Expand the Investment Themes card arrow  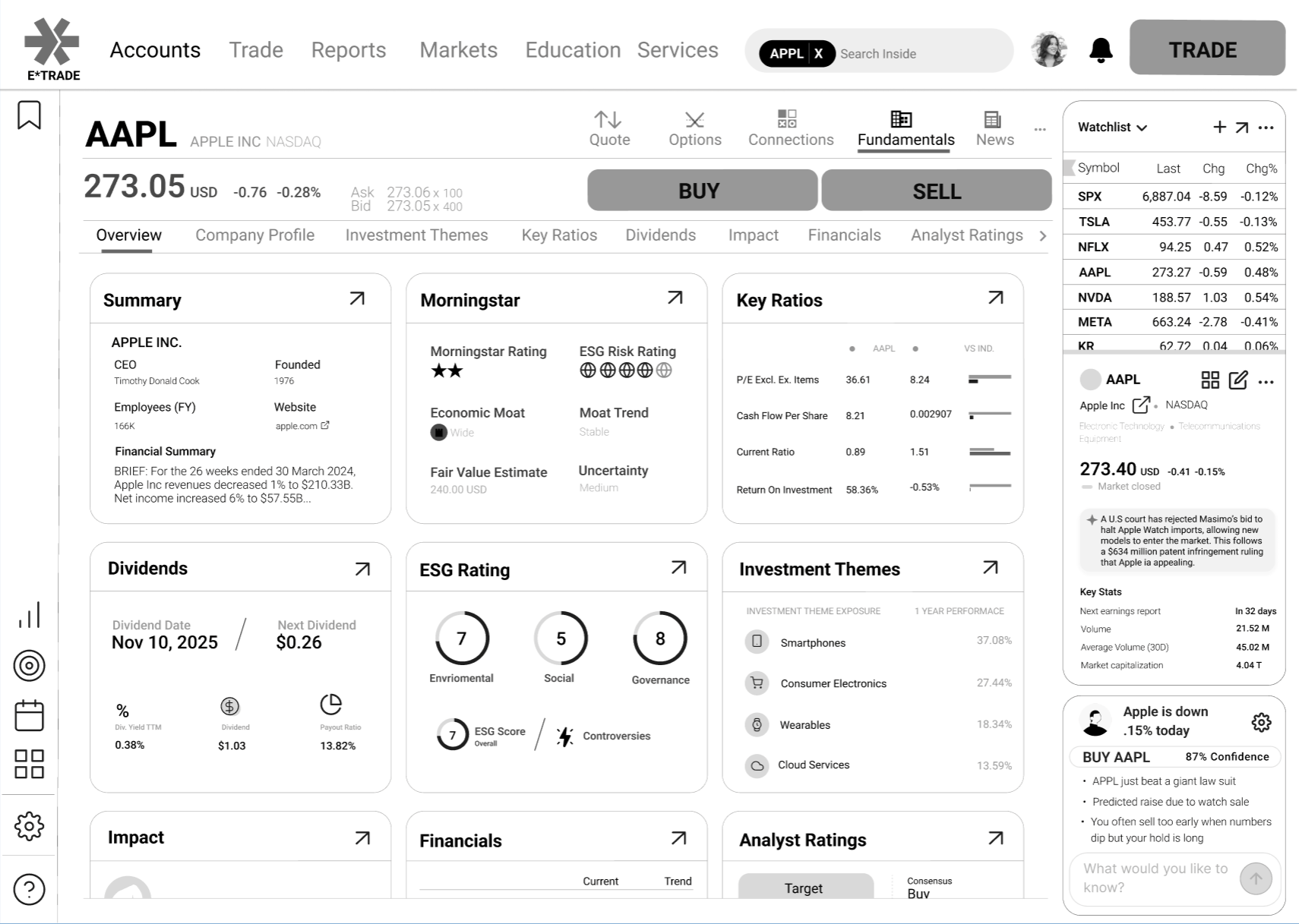coord(991,567)
